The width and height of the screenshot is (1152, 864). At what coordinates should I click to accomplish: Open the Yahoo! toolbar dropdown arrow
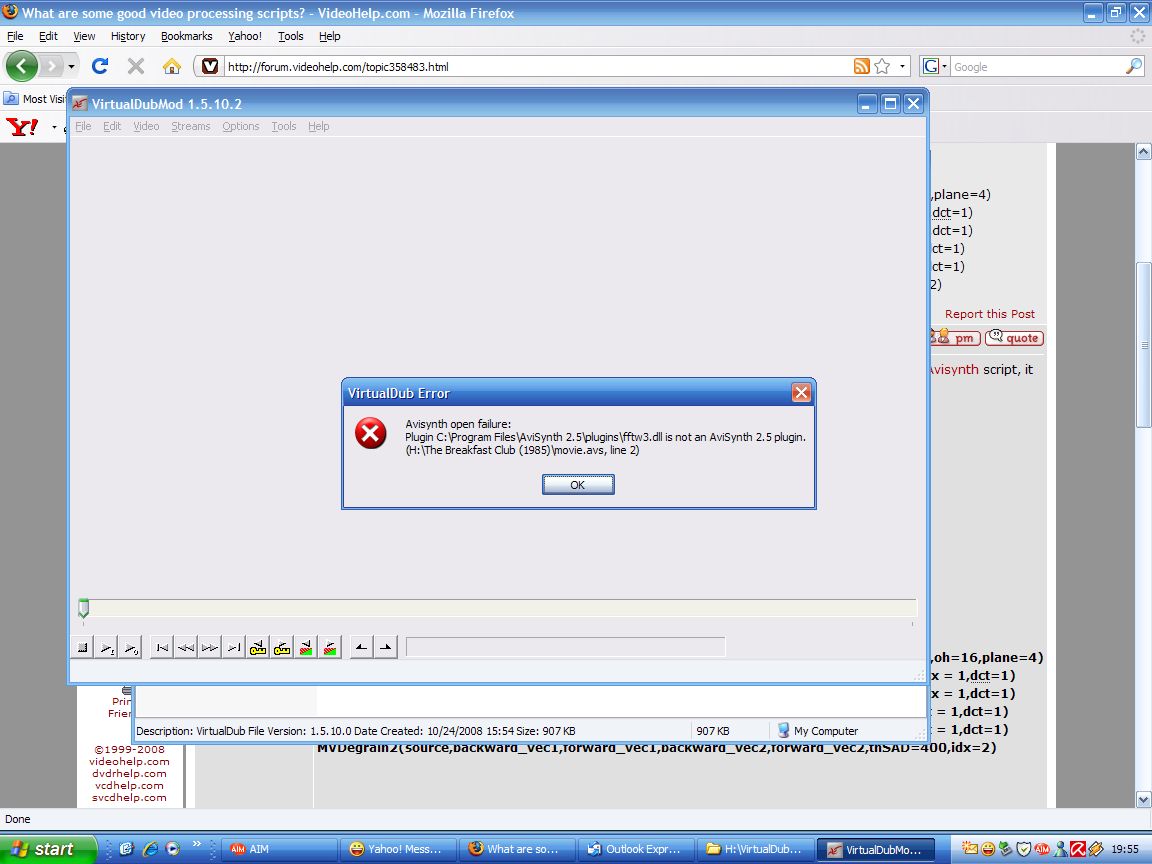coord(54,128)
